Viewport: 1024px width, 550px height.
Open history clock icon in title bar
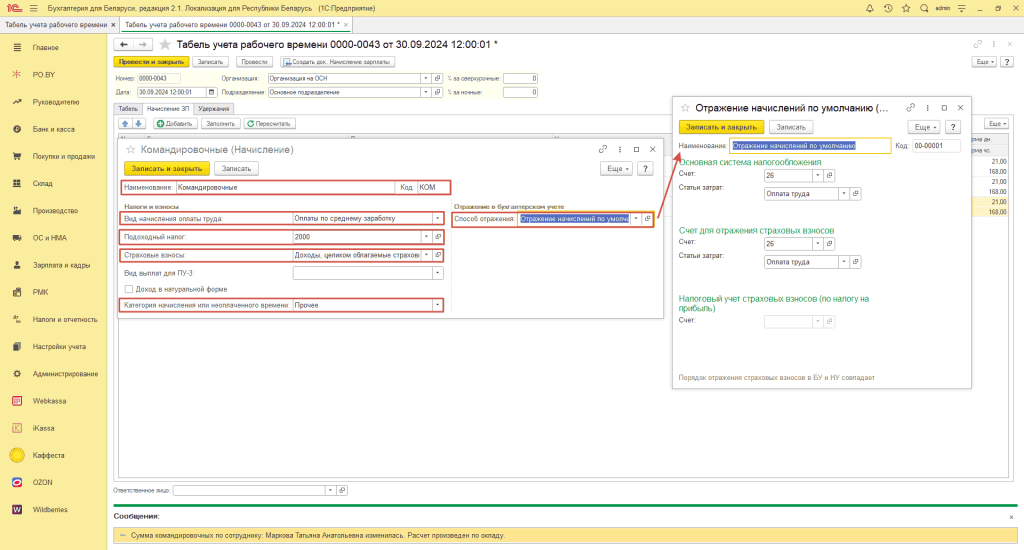888,8
